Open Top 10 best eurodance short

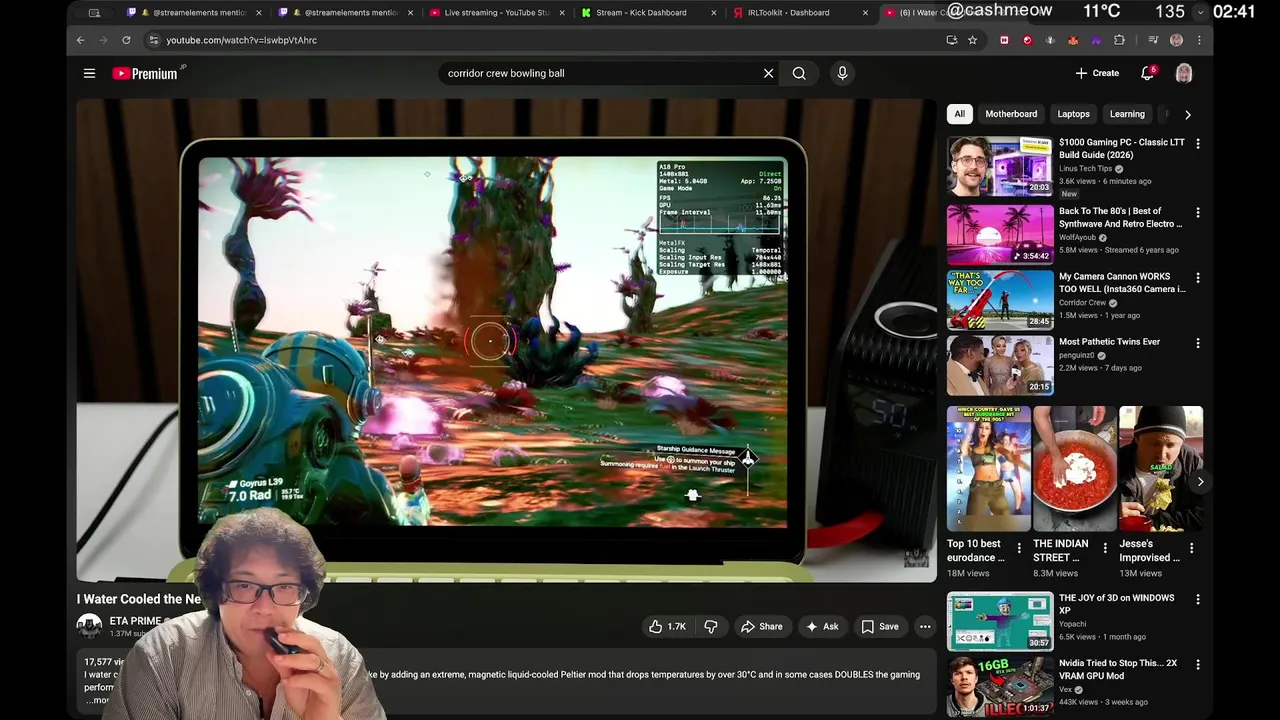[x=988, y=468]
